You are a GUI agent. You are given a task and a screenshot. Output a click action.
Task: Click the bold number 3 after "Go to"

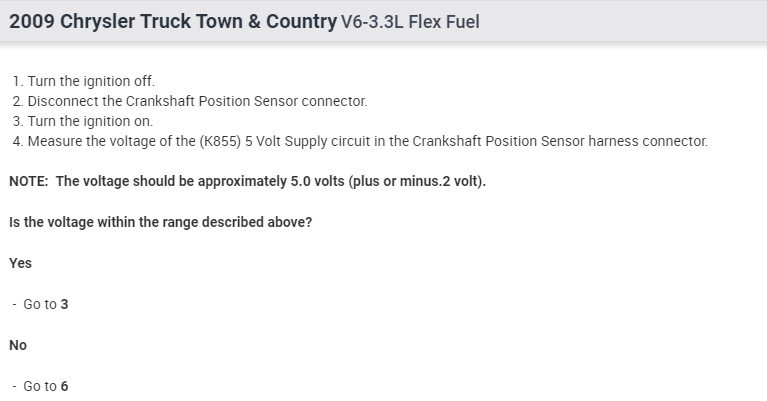[x=64, y=304]
